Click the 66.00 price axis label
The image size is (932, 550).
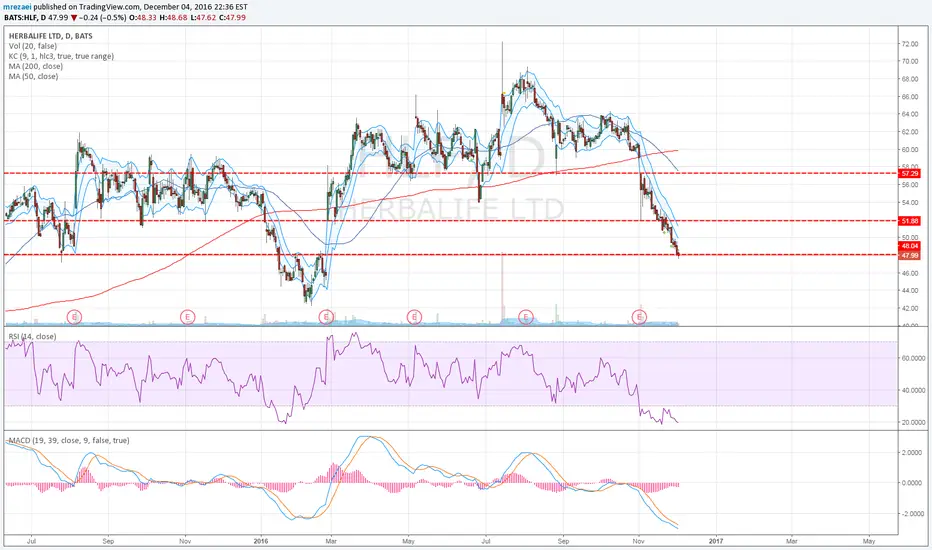point(909,97)
